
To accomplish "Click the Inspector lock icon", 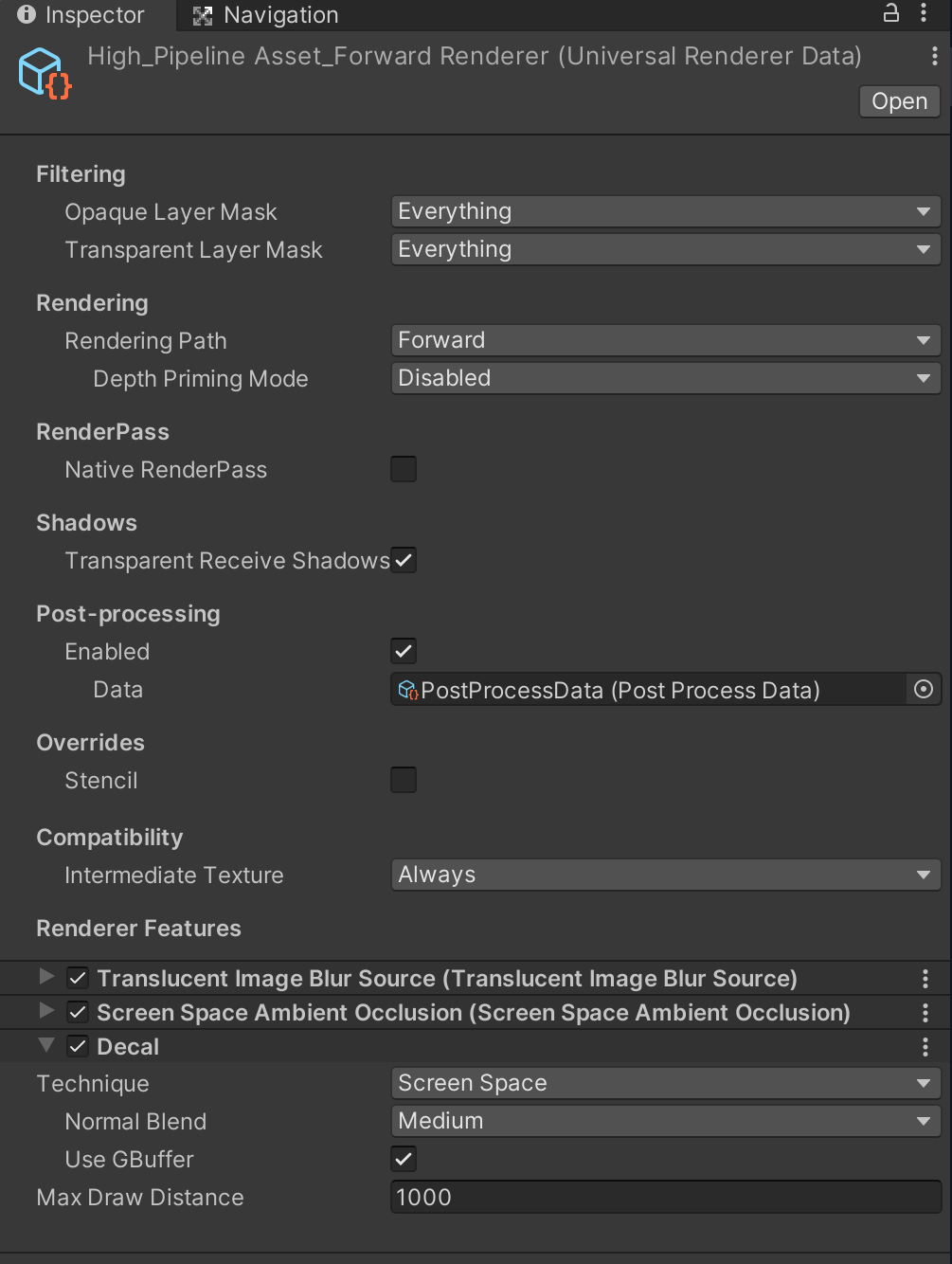I will point(891,13).
